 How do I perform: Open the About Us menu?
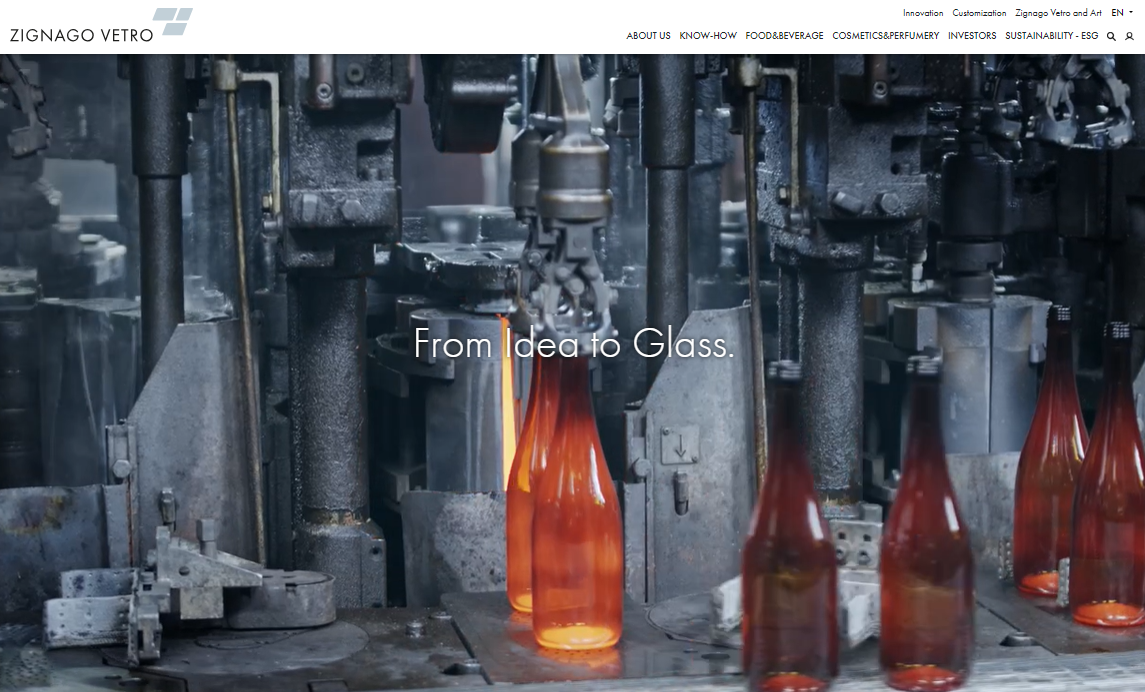pos(648,36)
